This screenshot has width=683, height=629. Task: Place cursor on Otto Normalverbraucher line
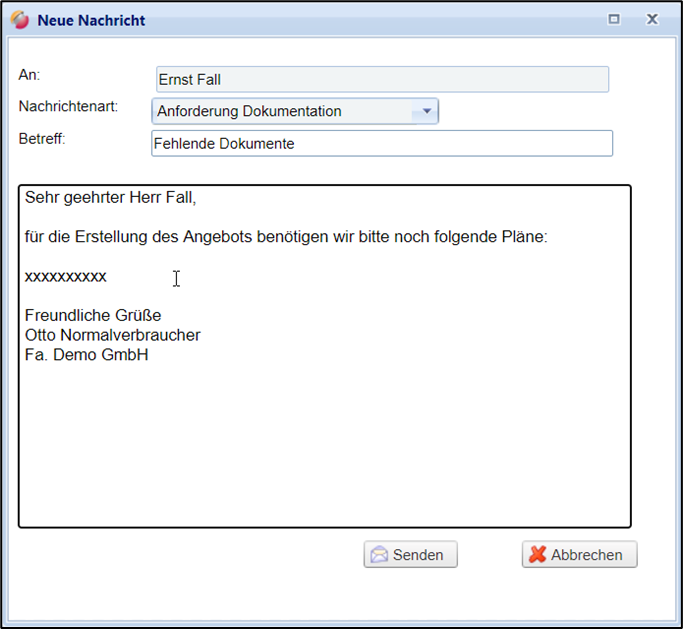point(113,335)
